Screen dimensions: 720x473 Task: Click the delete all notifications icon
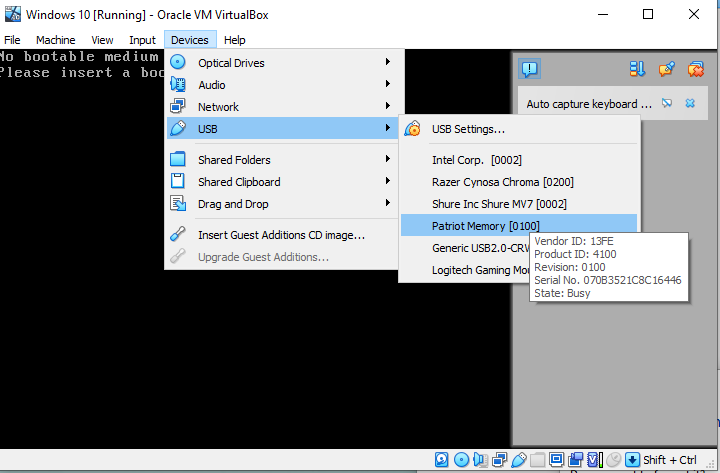point(696,69)
